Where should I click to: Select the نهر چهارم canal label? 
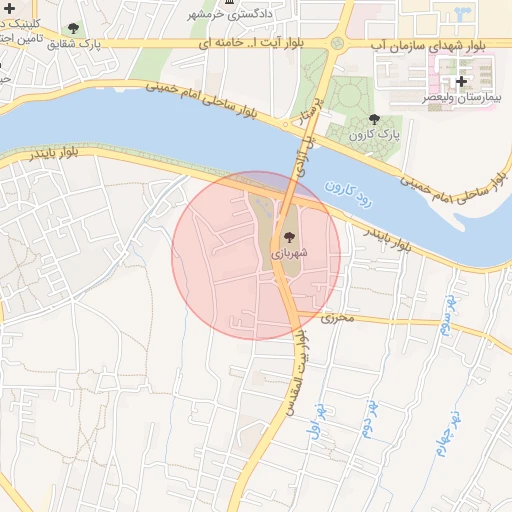[449, 432]
